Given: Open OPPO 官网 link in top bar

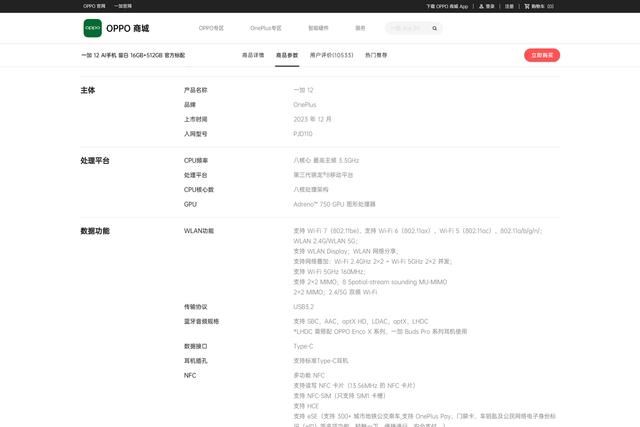Looking at the screenshot, I should point(94,6).
